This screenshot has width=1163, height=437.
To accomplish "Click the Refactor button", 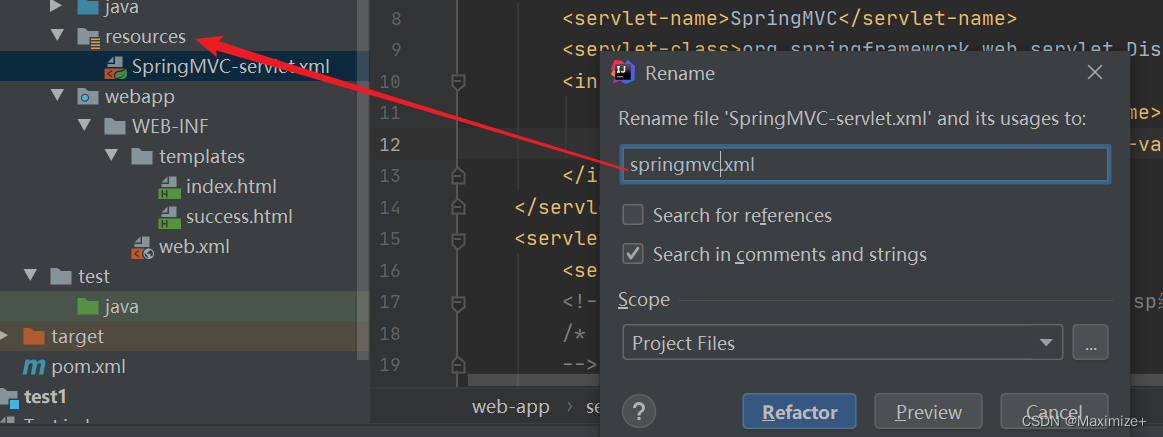I will (799, 412).
